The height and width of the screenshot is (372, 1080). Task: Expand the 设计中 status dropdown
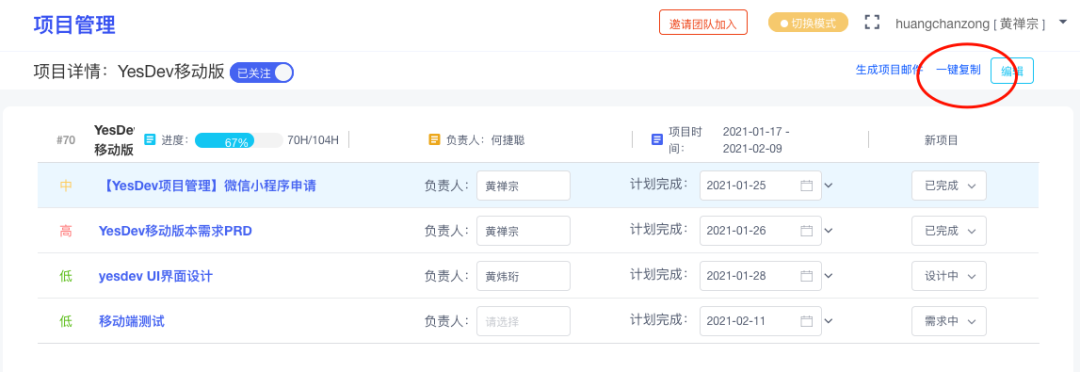(948, 276)
